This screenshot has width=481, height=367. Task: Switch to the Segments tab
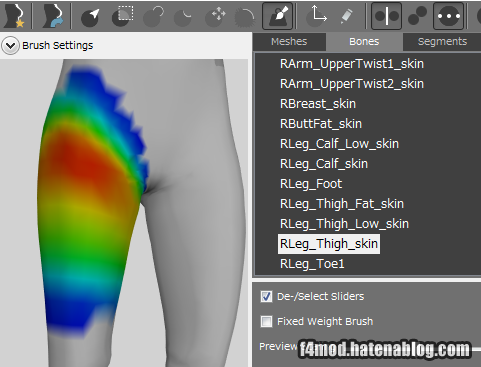pyautogui.click(x=442, y=41)
